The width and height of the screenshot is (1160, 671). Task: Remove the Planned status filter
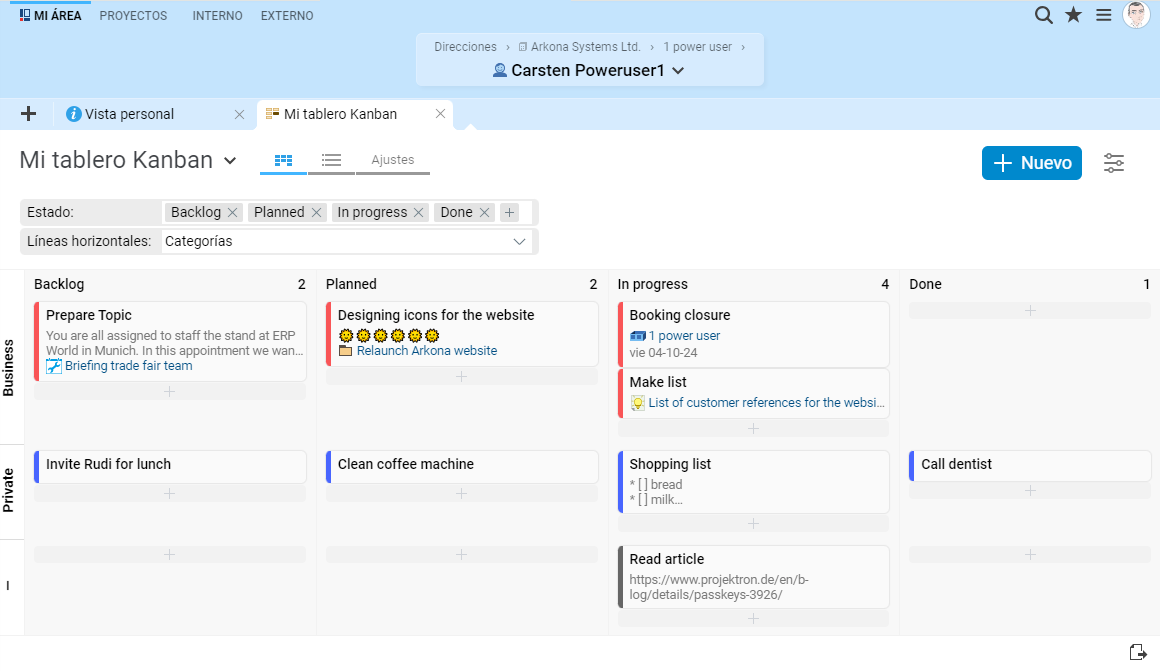[x=317, y=212]
